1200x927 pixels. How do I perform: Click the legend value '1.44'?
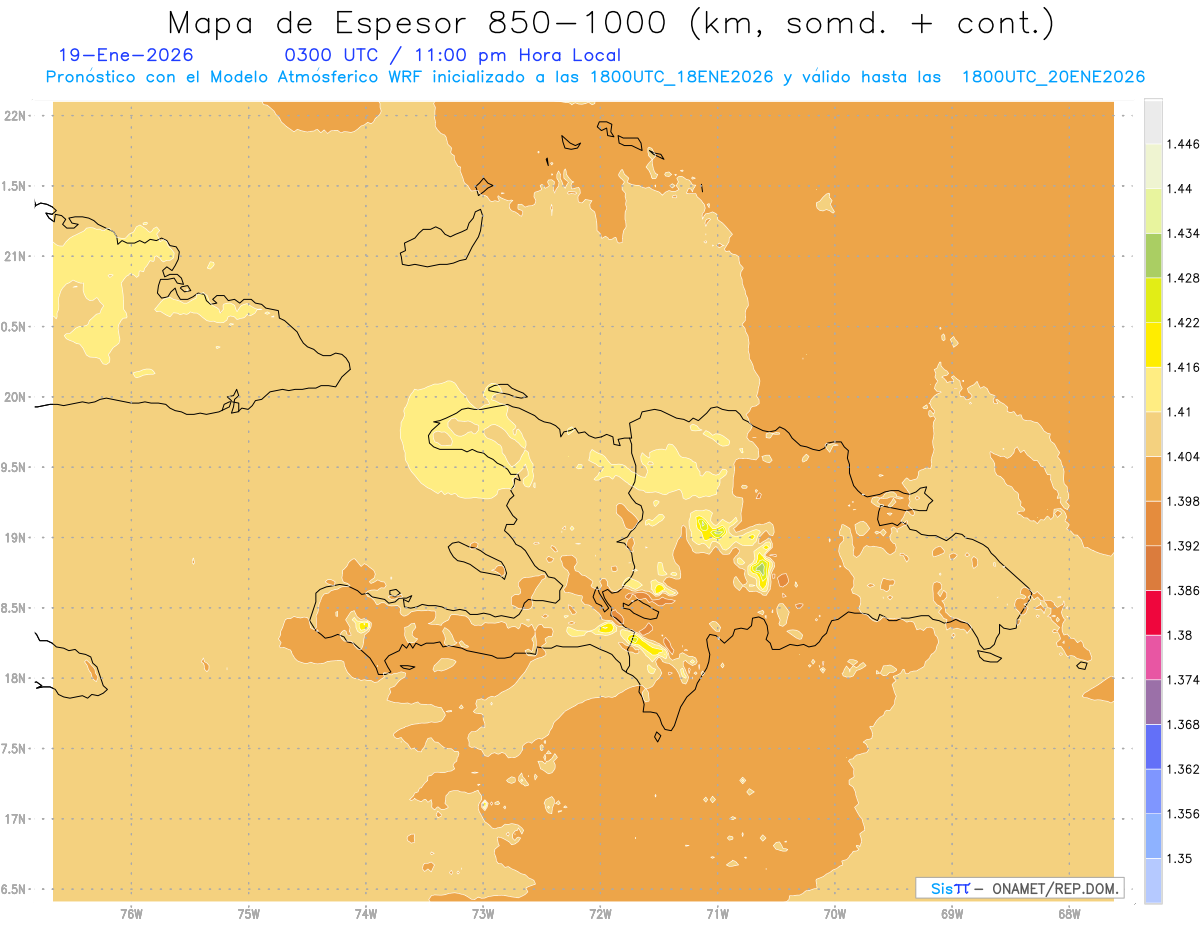(1179, 189)
